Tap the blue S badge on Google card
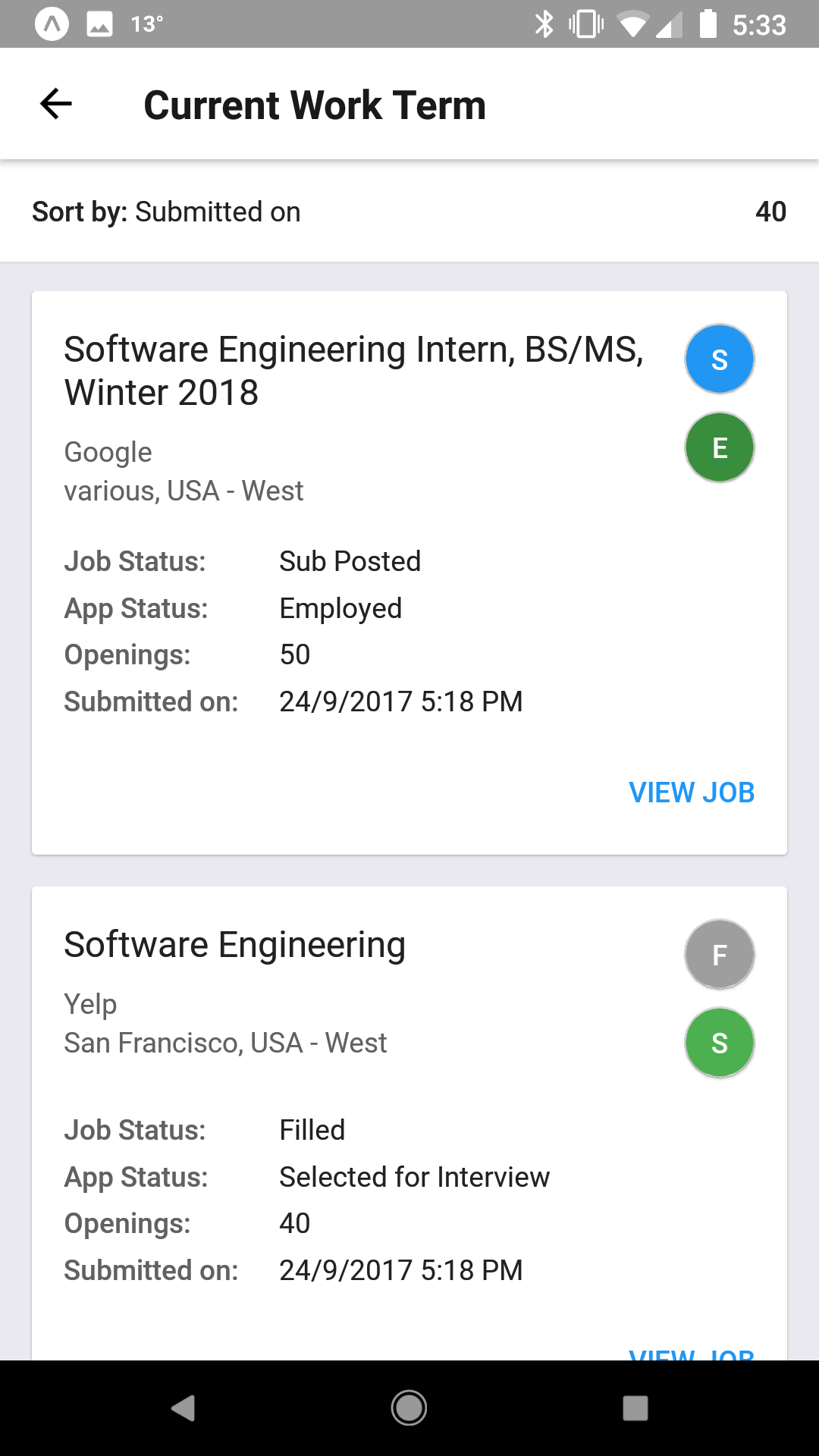The width and height of the screenshot is (819, 1456). 719,359
